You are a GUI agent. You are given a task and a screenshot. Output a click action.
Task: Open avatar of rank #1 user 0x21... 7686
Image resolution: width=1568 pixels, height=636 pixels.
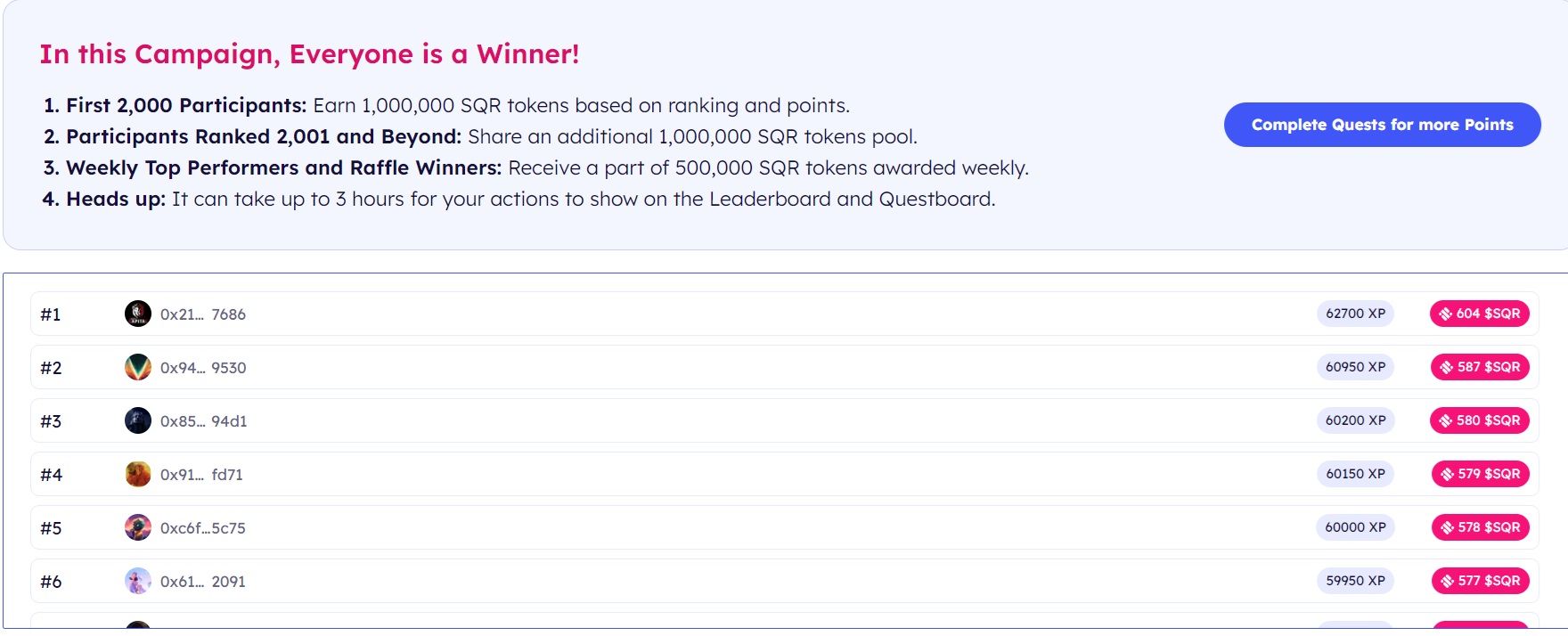138,314
